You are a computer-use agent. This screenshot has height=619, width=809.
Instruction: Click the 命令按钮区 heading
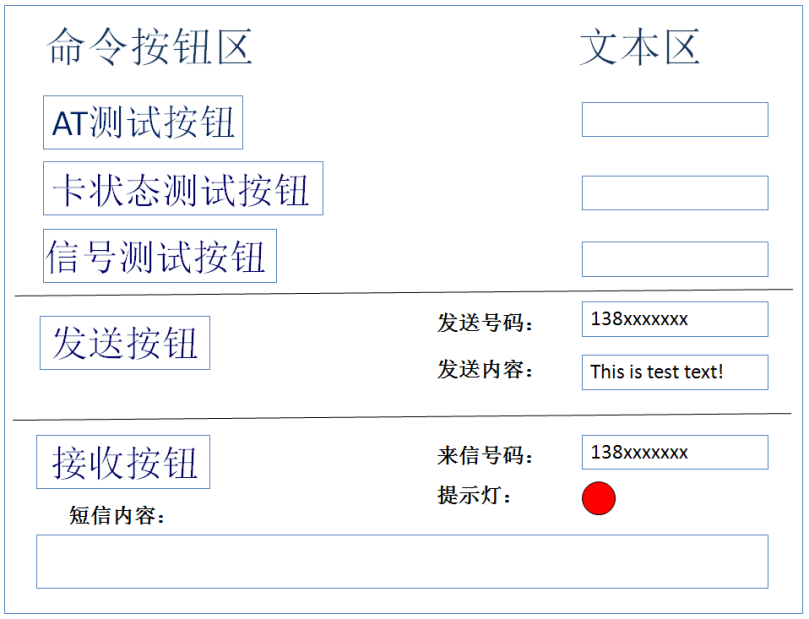[x=149, y=47]
